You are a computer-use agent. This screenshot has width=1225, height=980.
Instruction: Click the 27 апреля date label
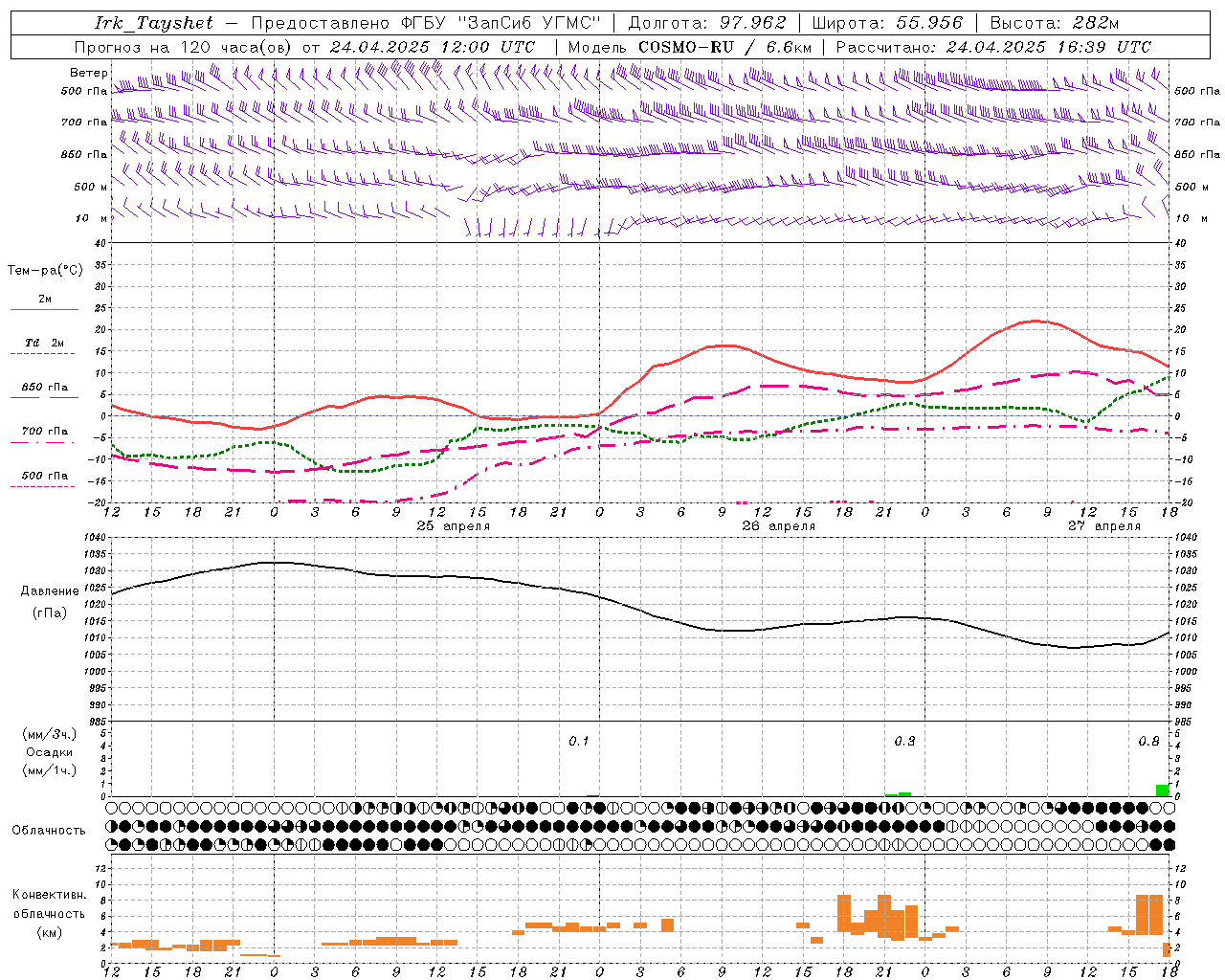(x=1103, y=526)
